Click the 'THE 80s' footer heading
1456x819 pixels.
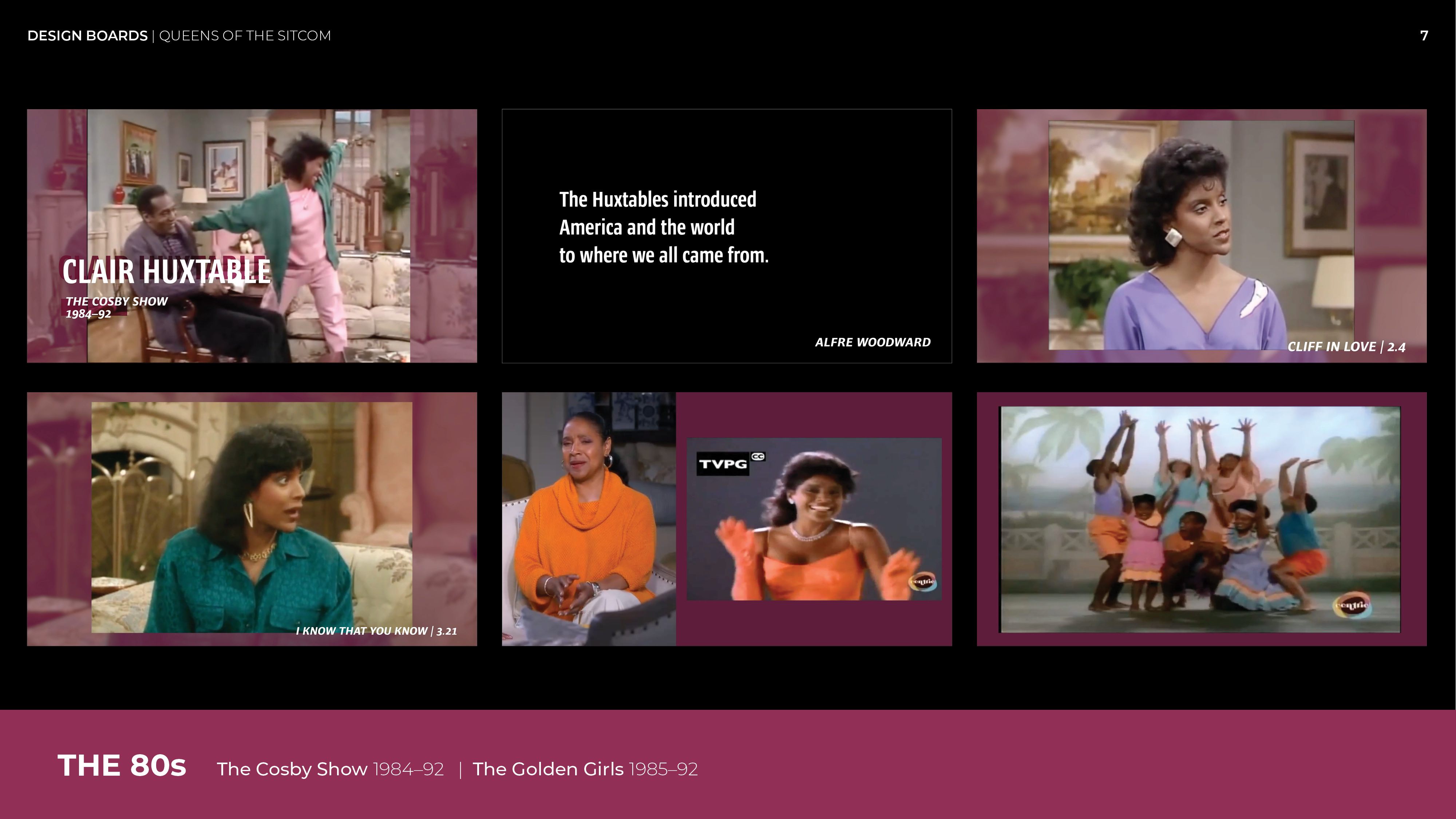click(122, 766)
